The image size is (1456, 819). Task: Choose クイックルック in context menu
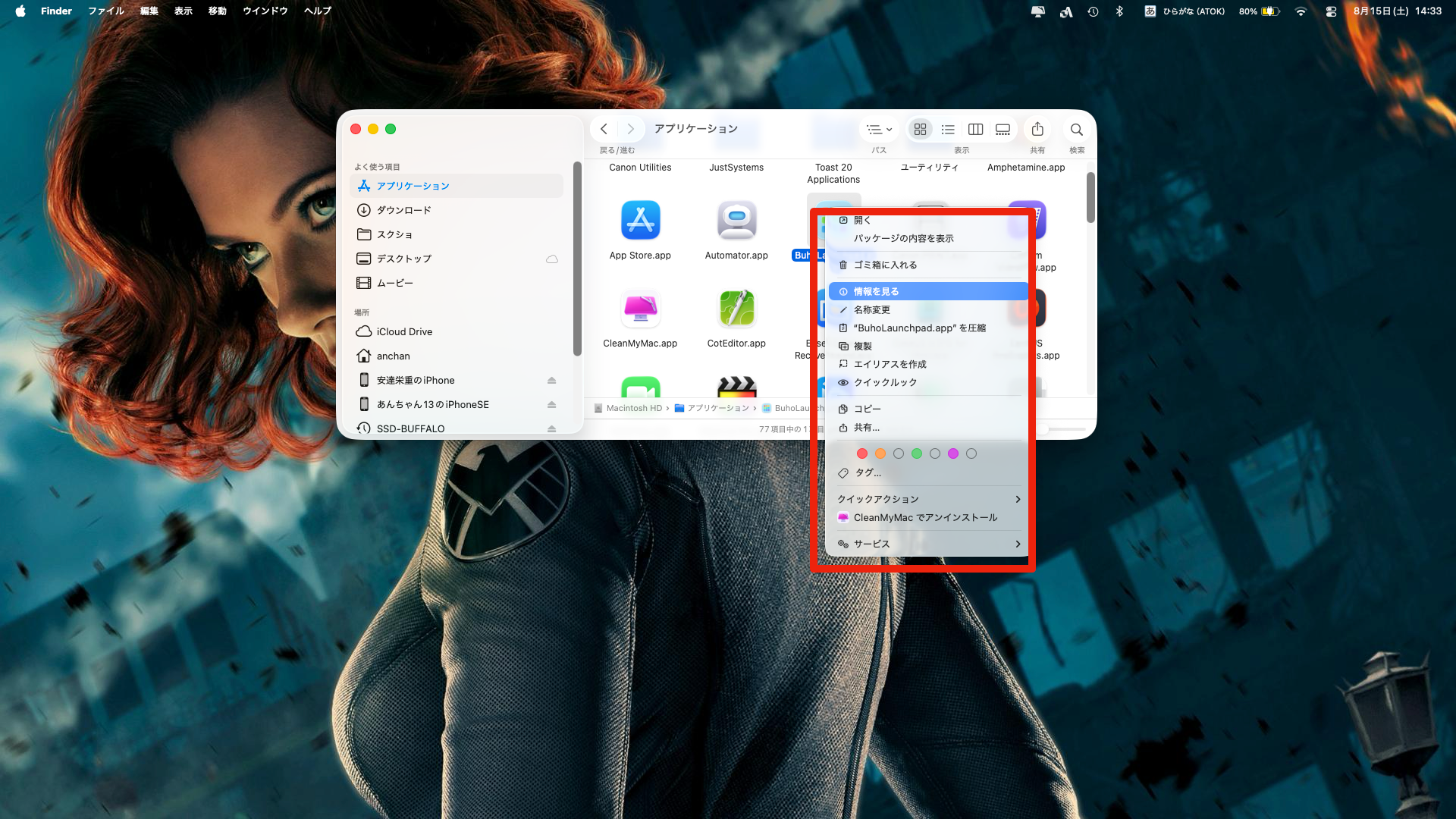pyautogui.click(x=929, y=382)
